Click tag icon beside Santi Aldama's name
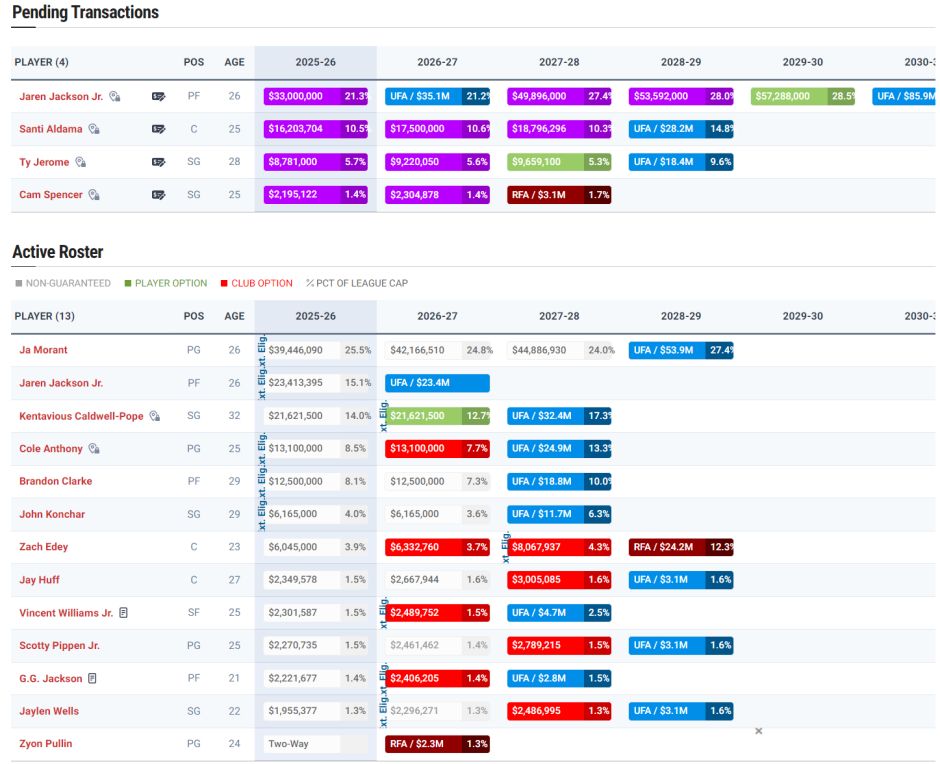This screenshot has width=940, height=764. pos(94,129)
